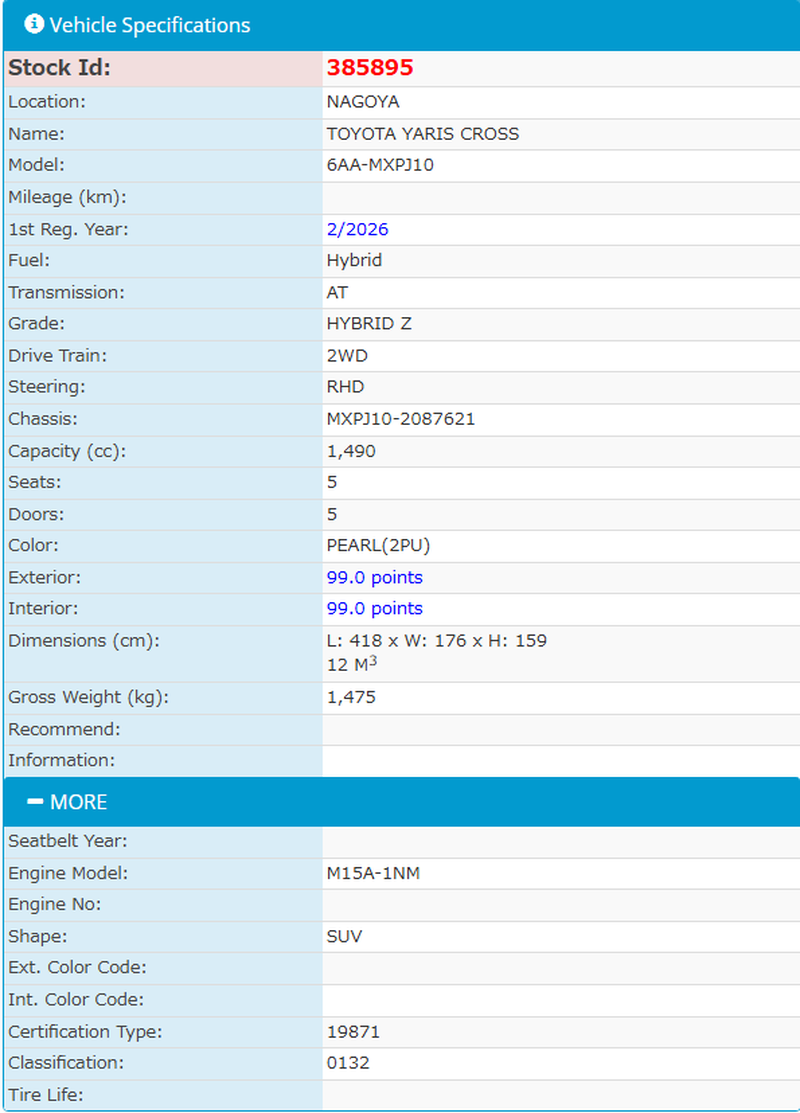
Task: Select engine model M15A-1NM
Action: coord(373,873)
